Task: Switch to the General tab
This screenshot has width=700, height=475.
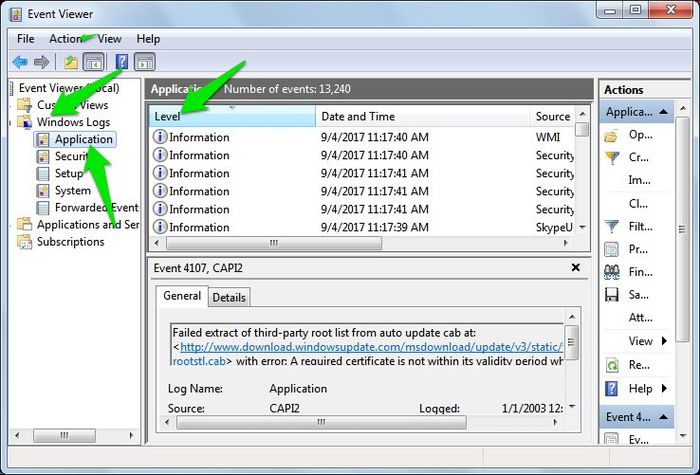Action: point(182,296)
